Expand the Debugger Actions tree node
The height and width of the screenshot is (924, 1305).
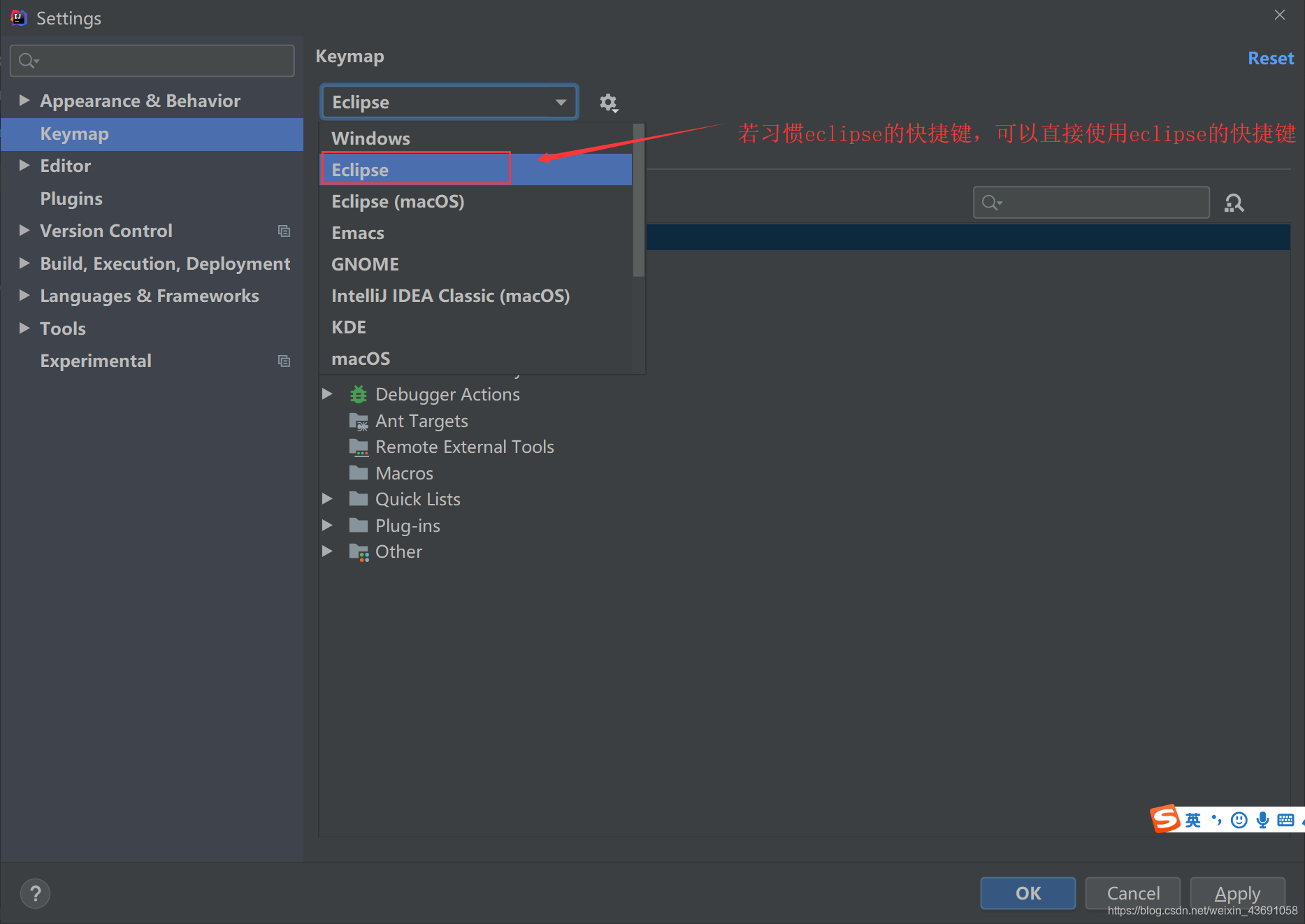[x=327, y=394]
